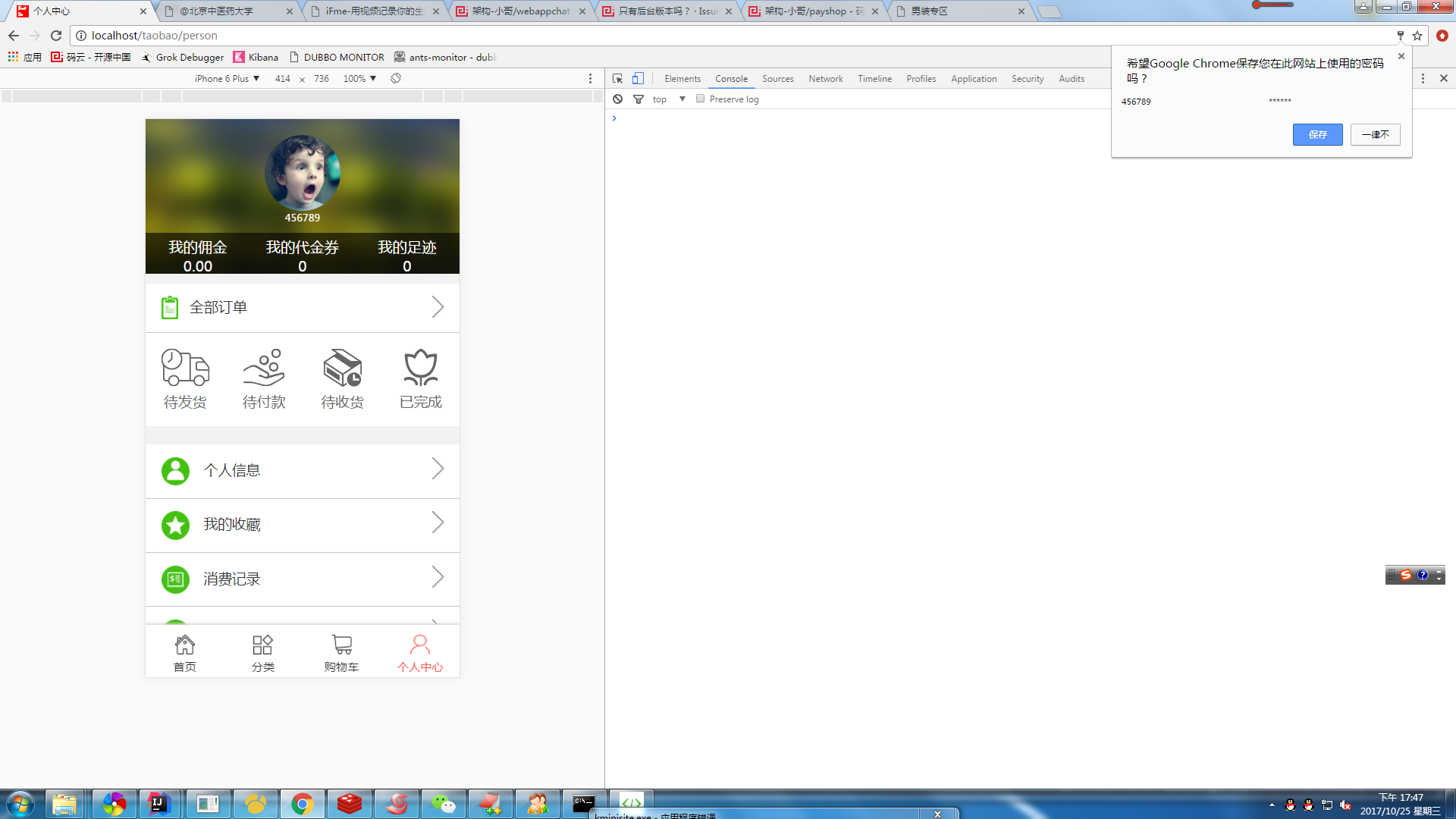This screenshot has height=819, width=1456.
Task: Click the user avatar photo
Action: pyautogui.click(x=303, y=172)
